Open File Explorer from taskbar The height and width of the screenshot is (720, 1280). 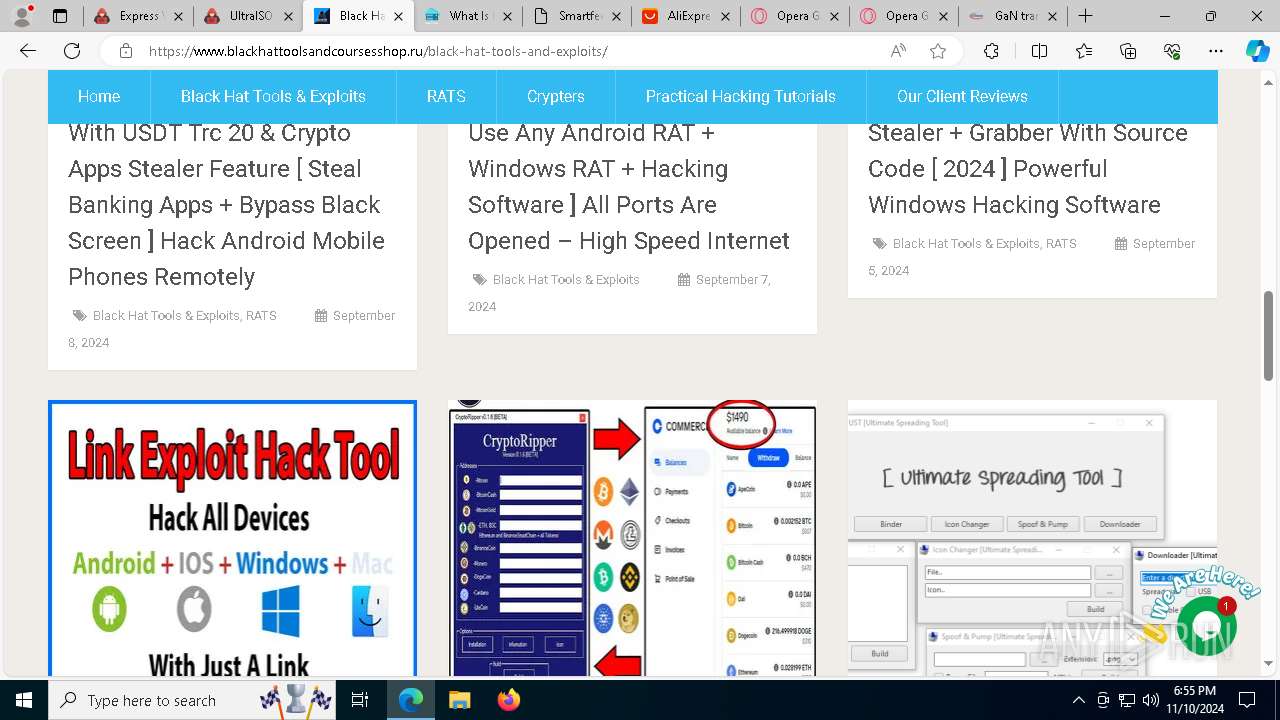tap(459, 700)
